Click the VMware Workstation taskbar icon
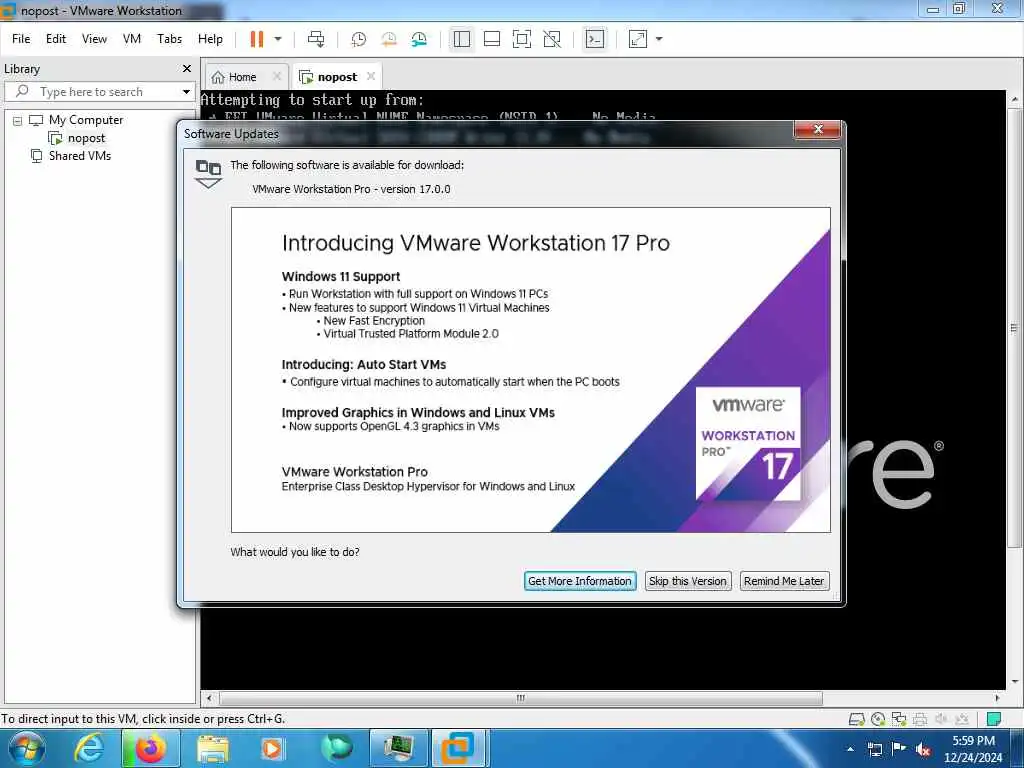This screenshot has height=768, width=1024. tap(458, 748)
